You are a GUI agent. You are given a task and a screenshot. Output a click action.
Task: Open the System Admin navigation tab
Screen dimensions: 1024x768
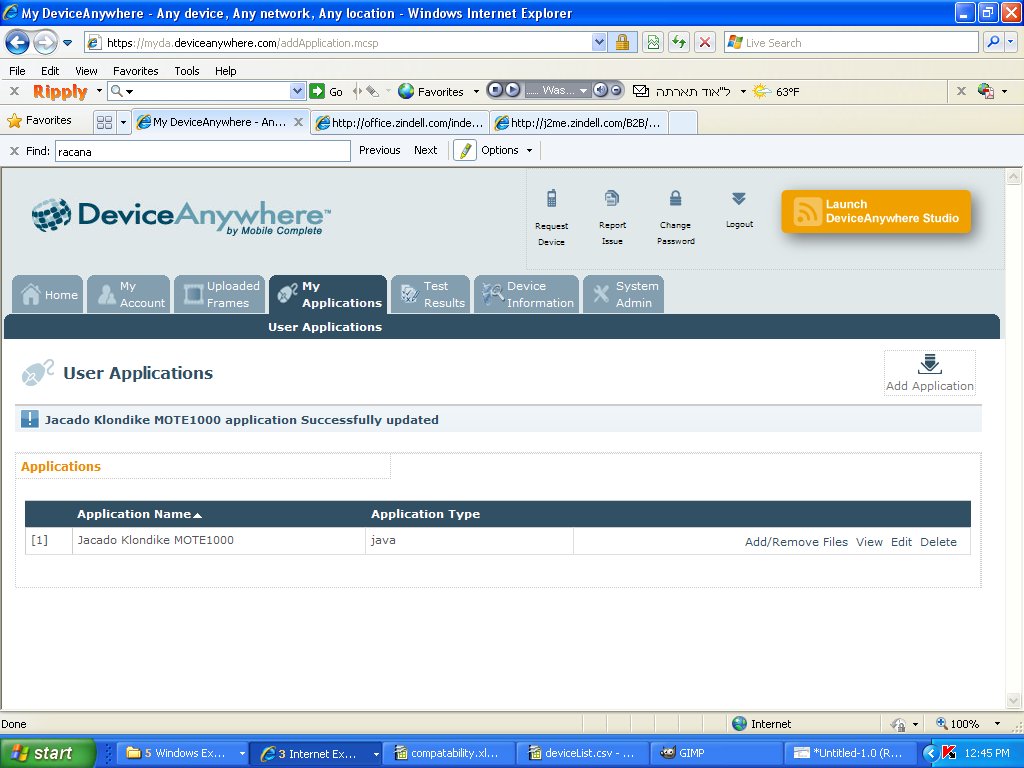(x=624, y=295)
